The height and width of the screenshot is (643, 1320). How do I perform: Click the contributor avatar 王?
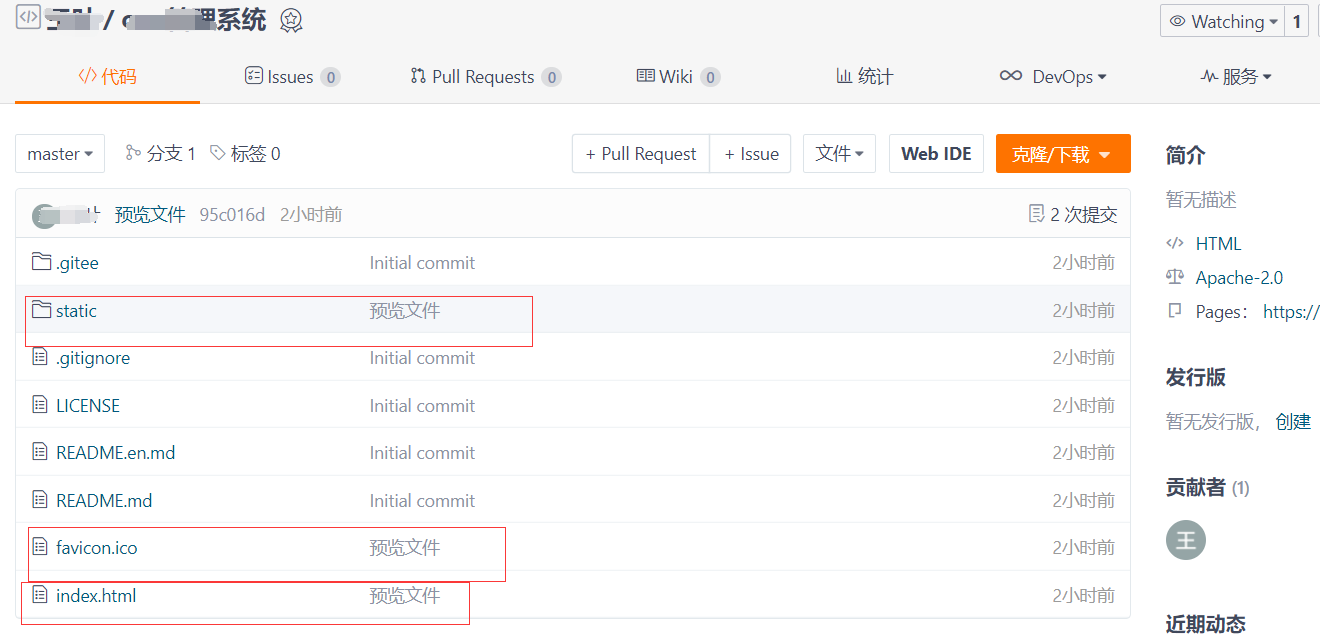tap(1185, 540)
